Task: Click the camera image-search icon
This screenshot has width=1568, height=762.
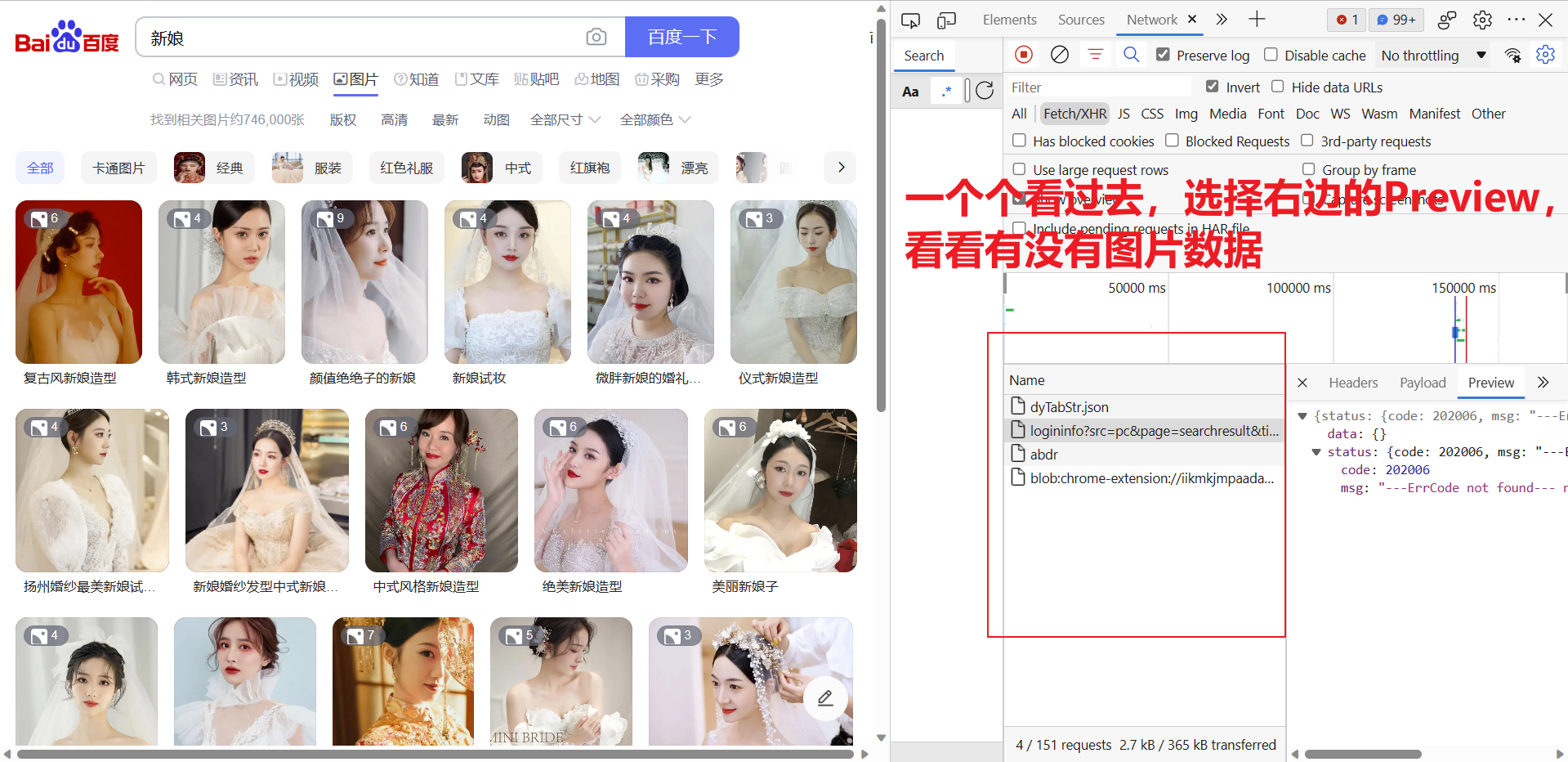Action: pos(596,37)
